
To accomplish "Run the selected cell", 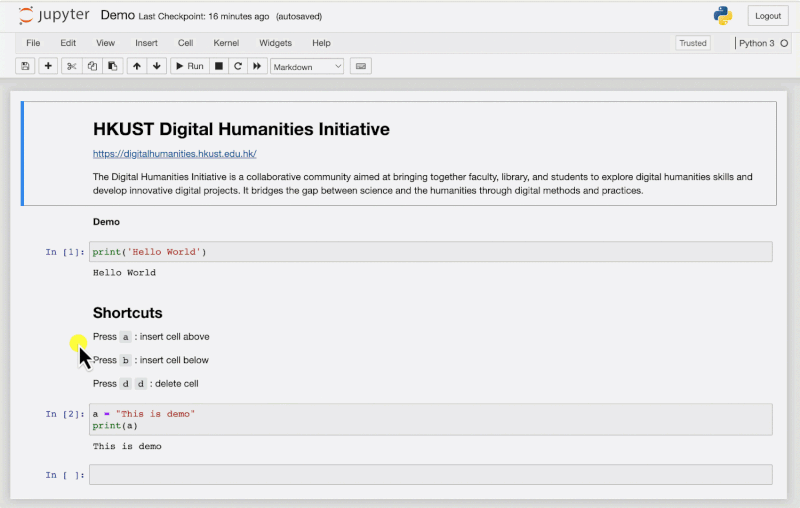I will click(190, 66).
